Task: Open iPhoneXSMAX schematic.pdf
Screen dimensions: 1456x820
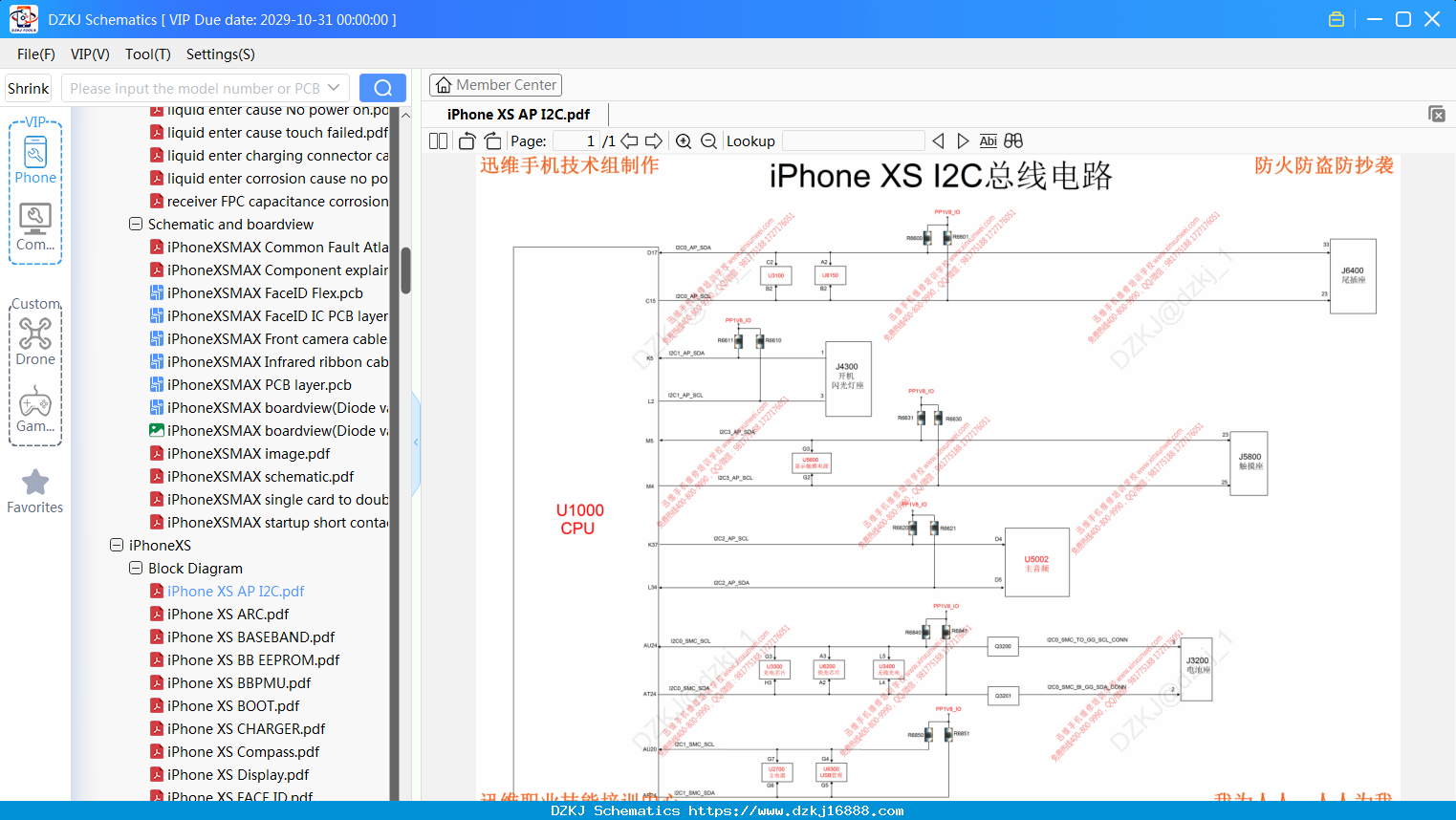Action: tap(260, 477)
